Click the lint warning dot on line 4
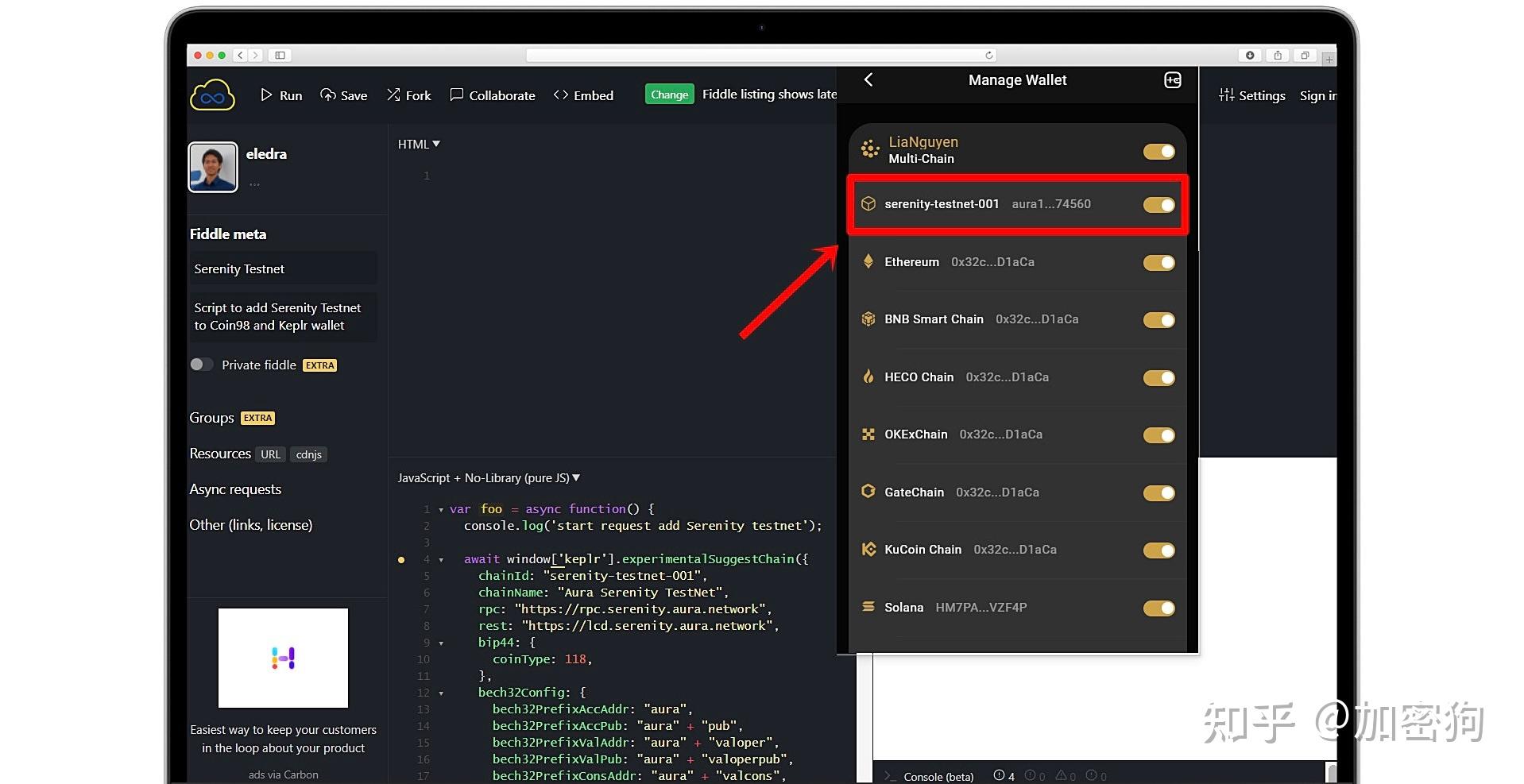The image size is (1524, 784). [401, 560]
